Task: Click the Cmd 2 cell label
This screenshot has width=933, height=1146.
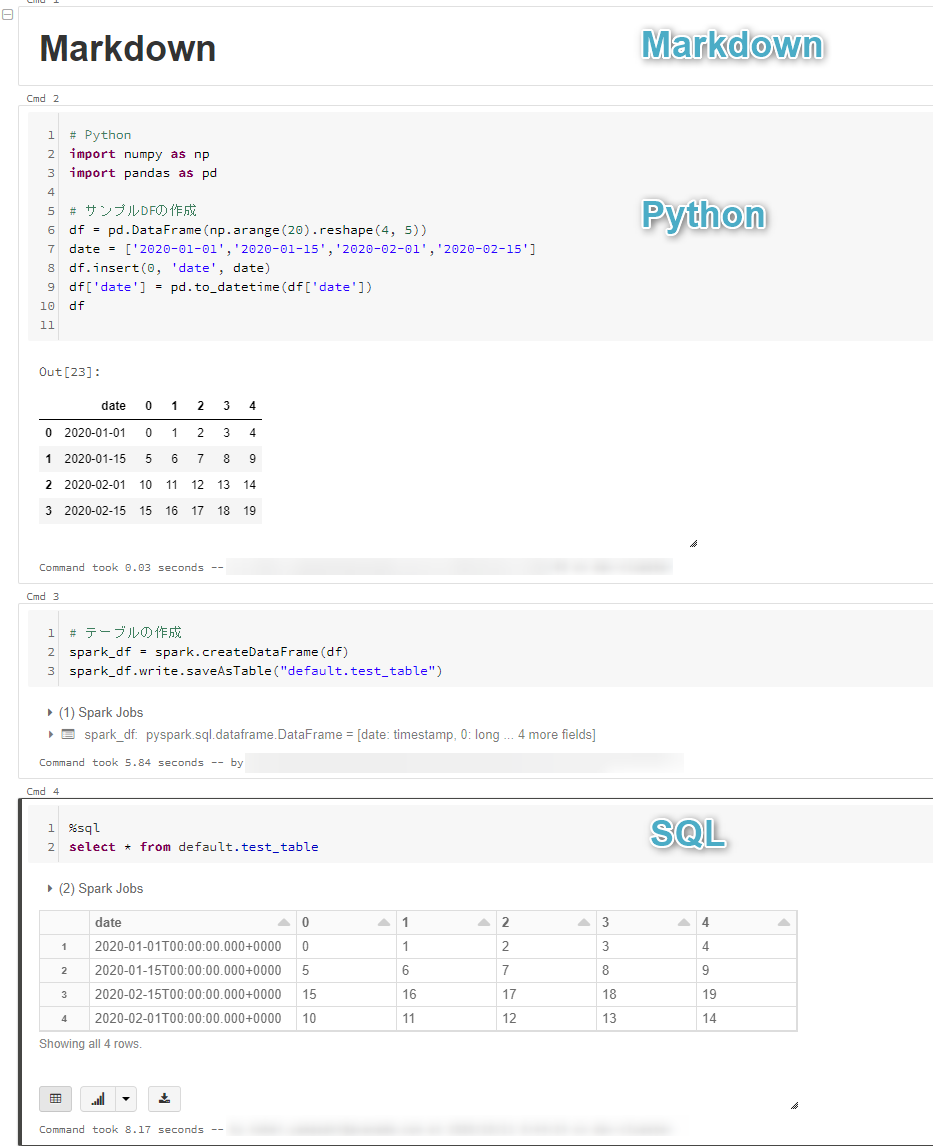Action: 43,99
